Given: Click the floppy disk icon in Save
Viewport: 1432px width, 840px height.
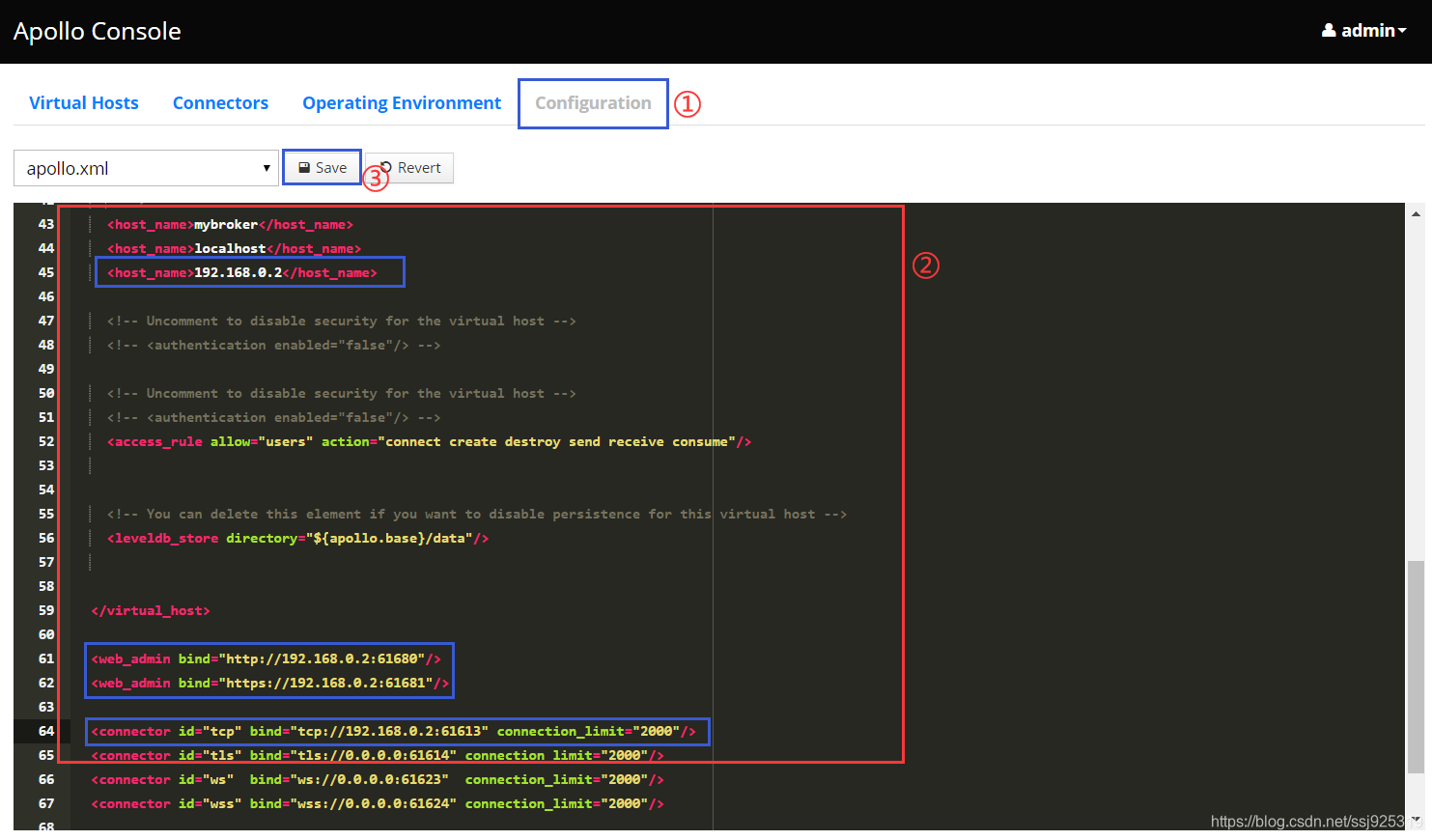Looking at the screenshot, I should pyautogui.click(x=304, y=167).
